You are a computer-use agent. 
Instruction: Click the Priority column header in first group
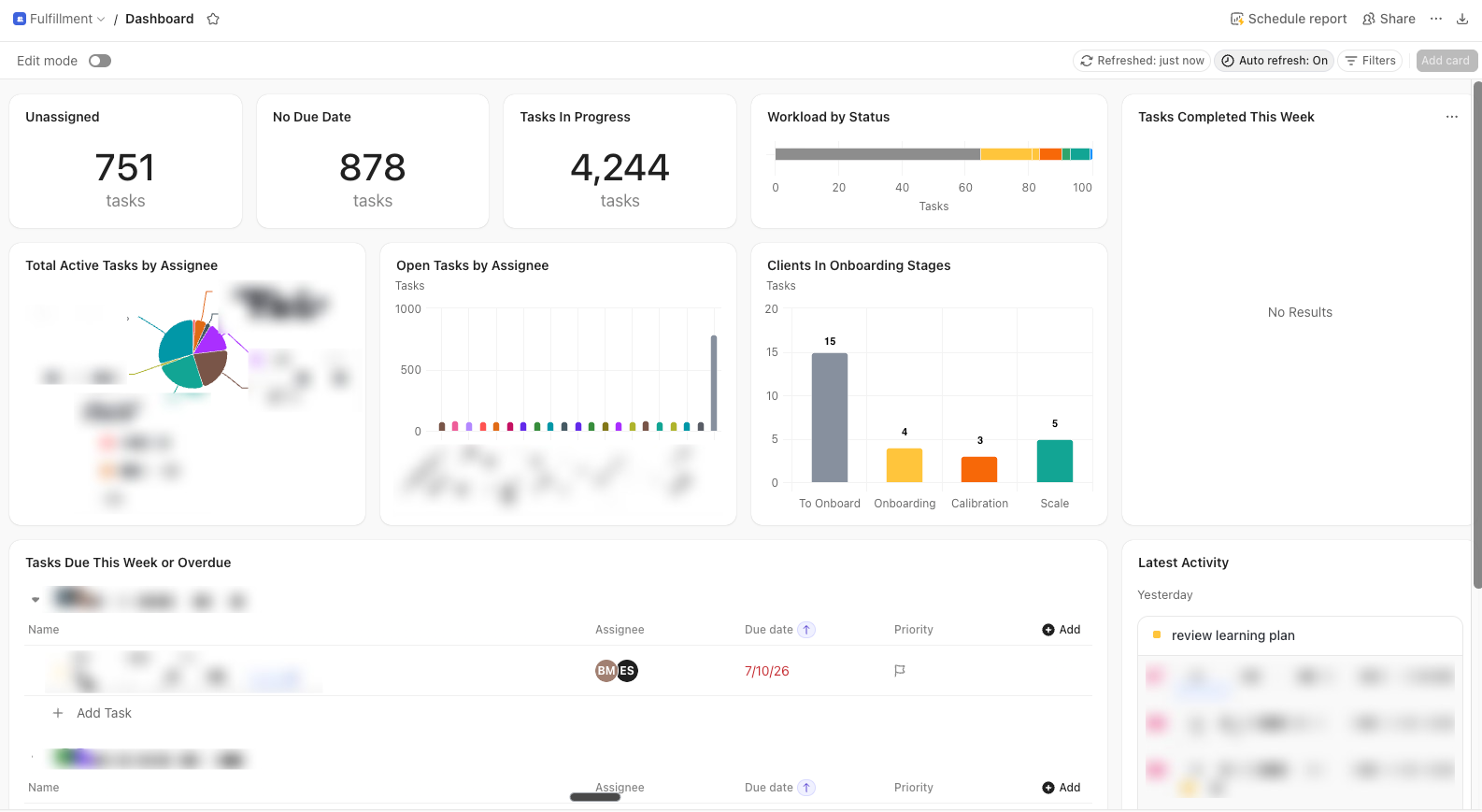(x=914, y=630)
